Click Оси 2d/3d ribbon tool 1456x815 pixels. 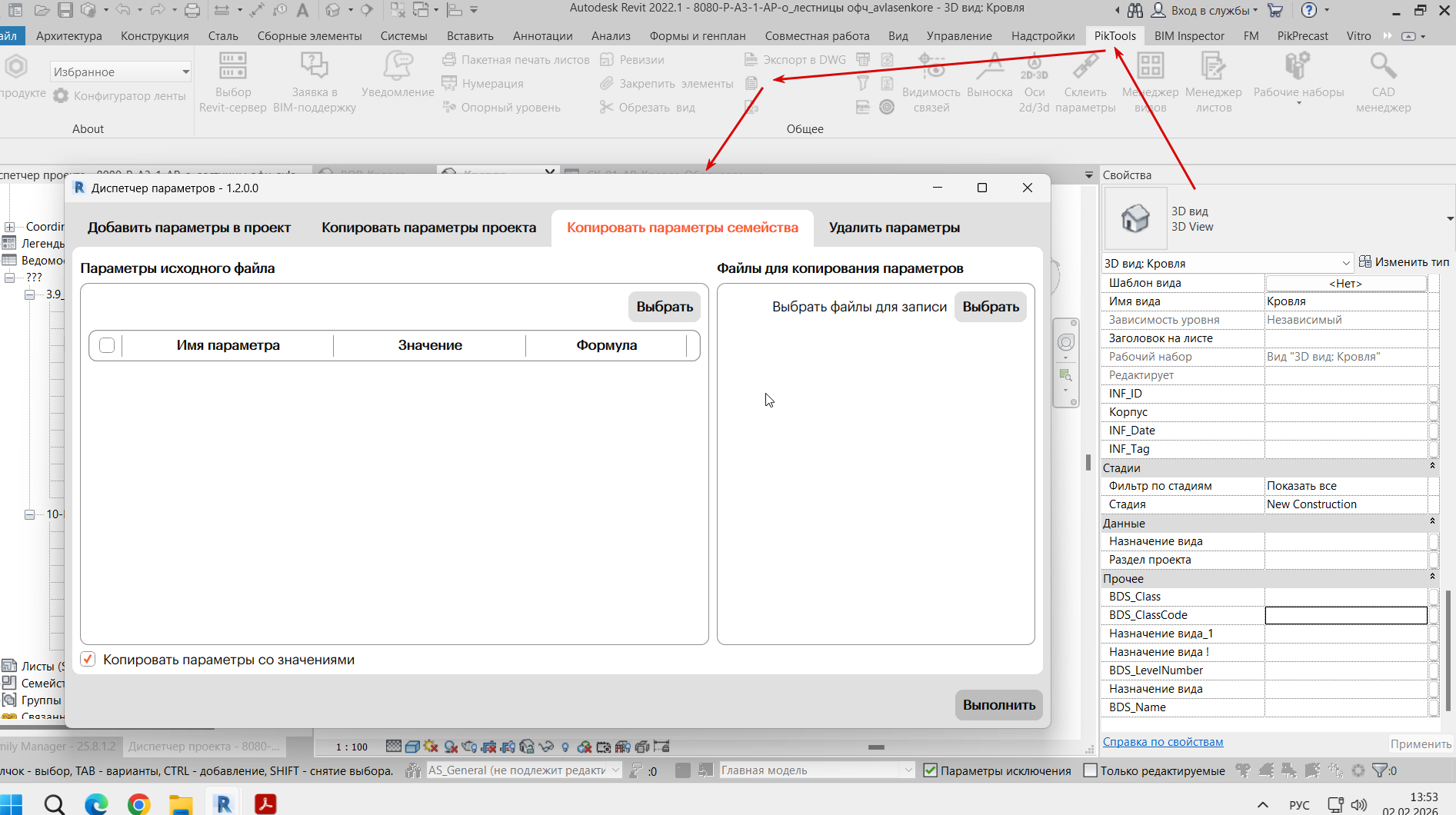1035,82
